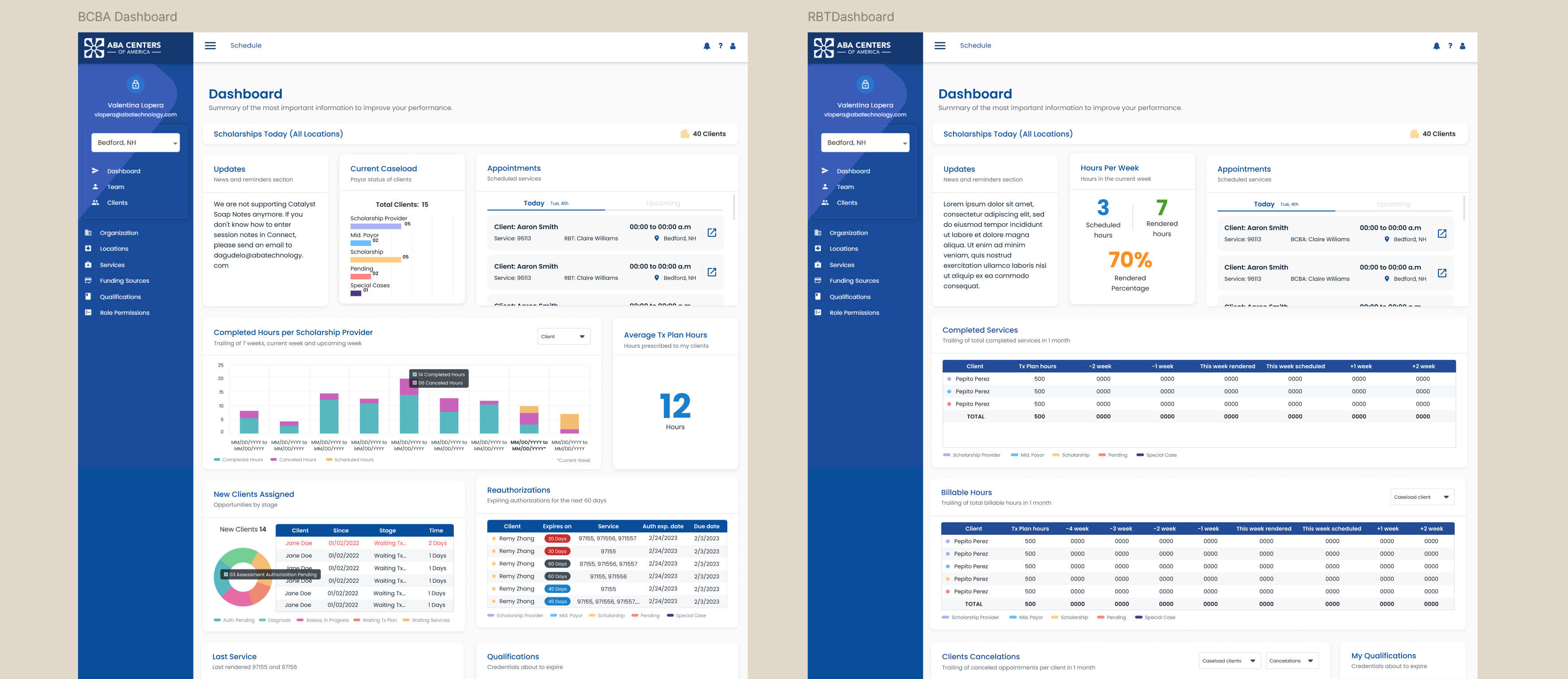Open hamburger menu in RBT dashboard header
The height and width of the screenshot is (679, 1568).
coord(940,46)
